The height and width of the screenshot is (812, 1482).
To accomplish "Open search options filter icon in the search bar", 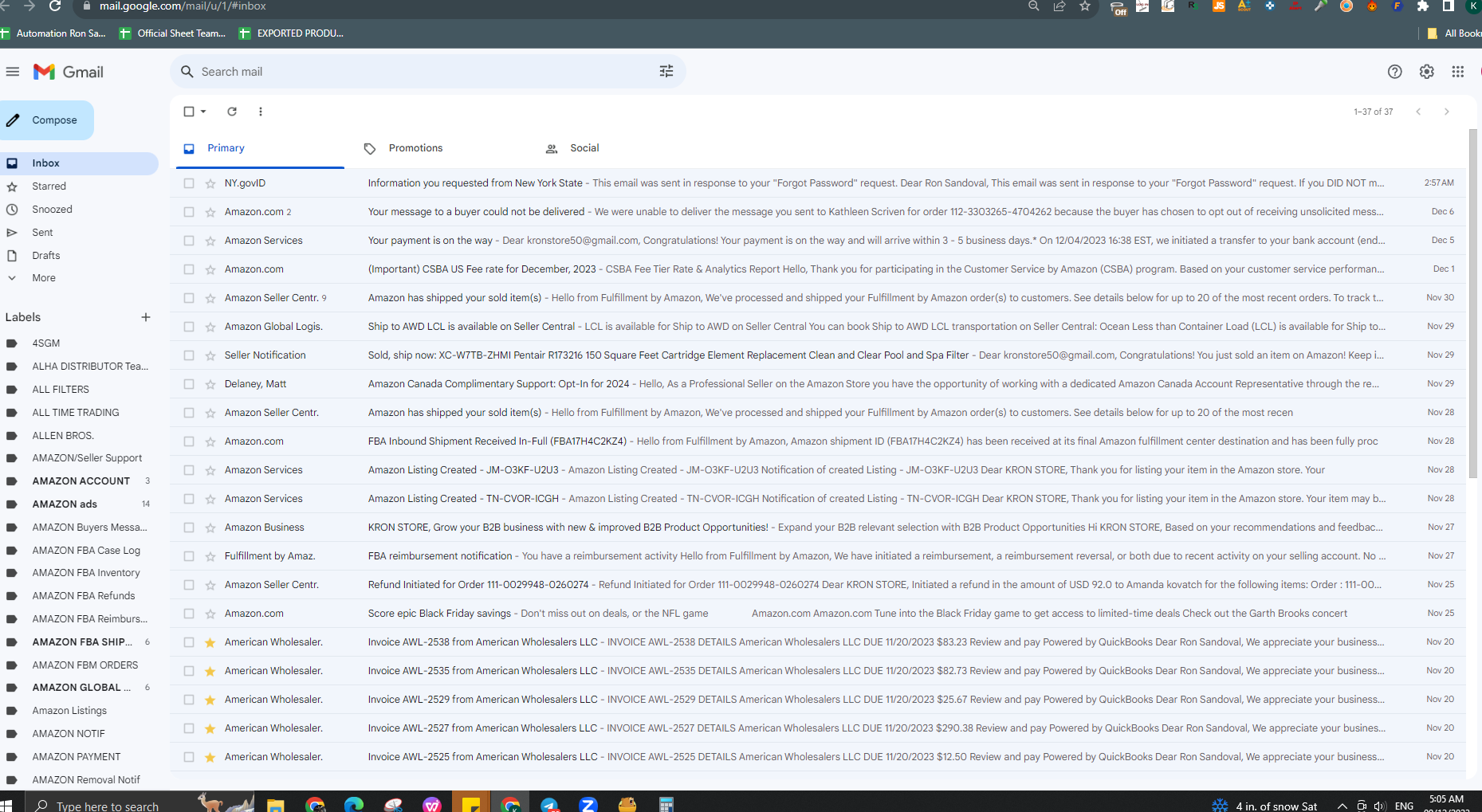I will coord(666,72).
